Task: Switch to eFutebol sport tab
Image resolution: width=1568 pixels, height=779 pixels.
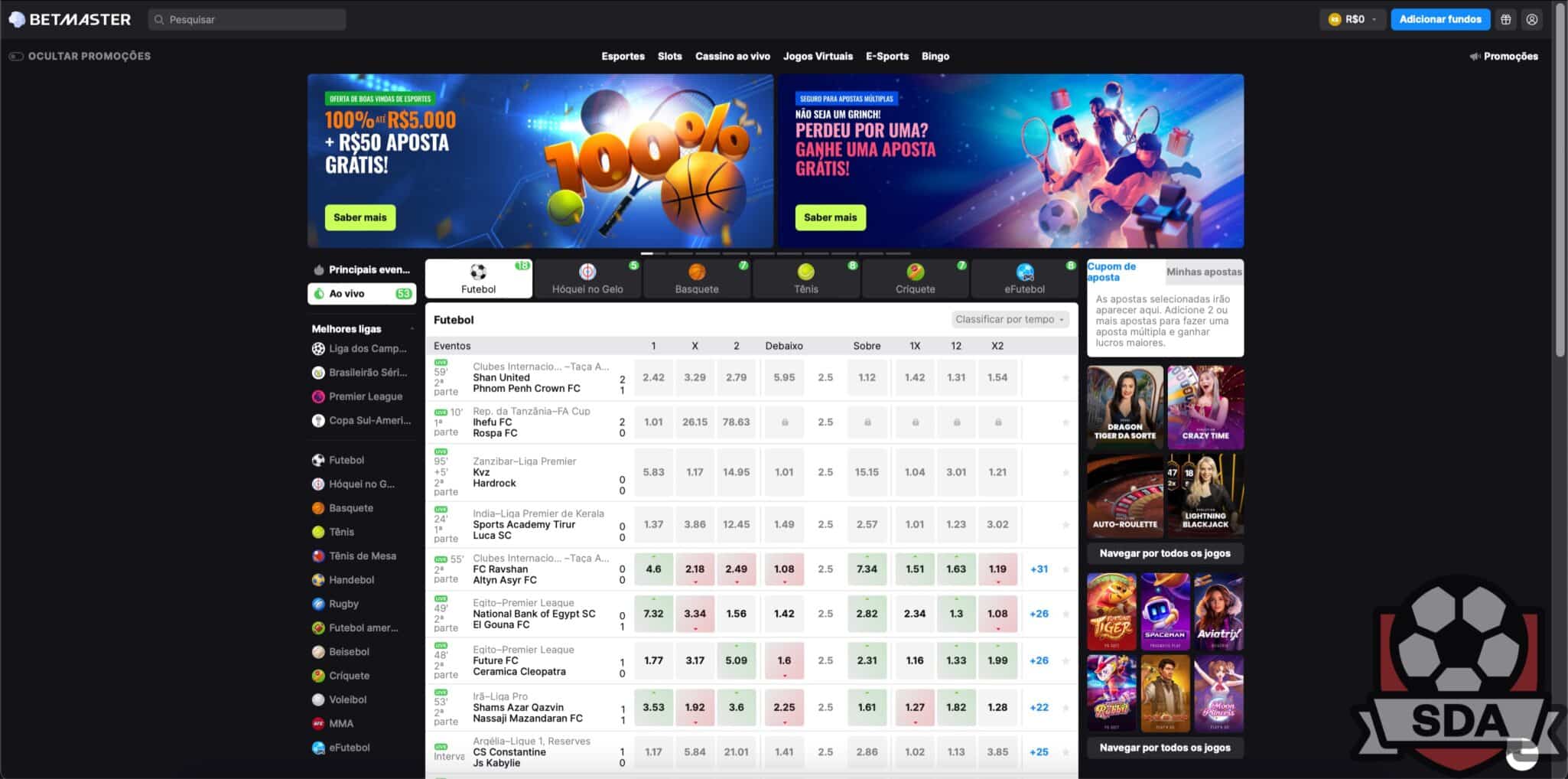Action: [x=1025, y=279]
